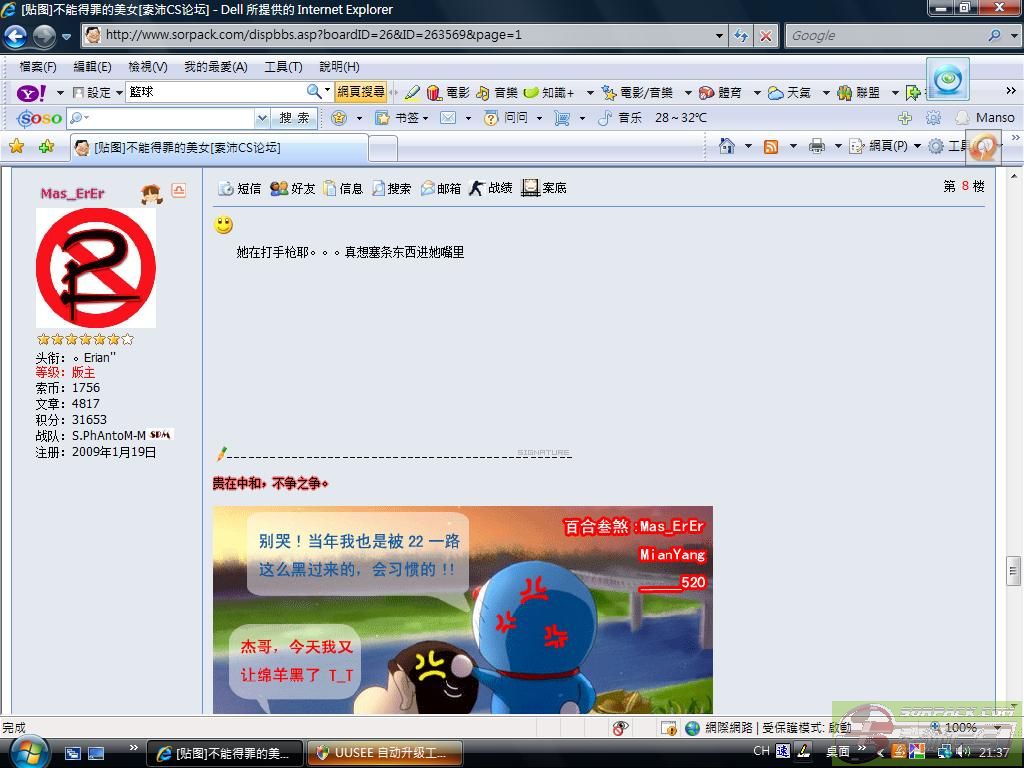Click the RSS feeds icon

click(771, 146)
